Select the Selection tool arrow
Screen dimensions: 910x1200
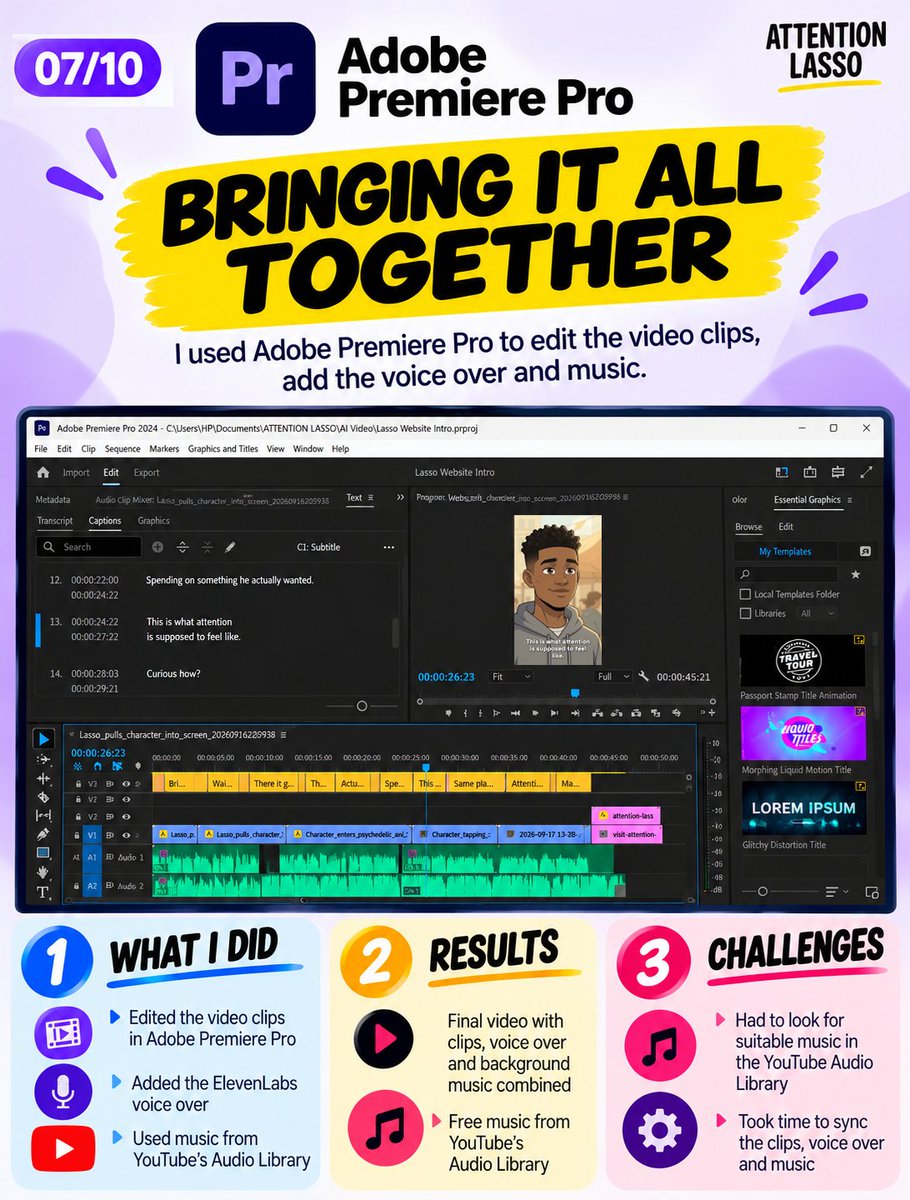43,739
